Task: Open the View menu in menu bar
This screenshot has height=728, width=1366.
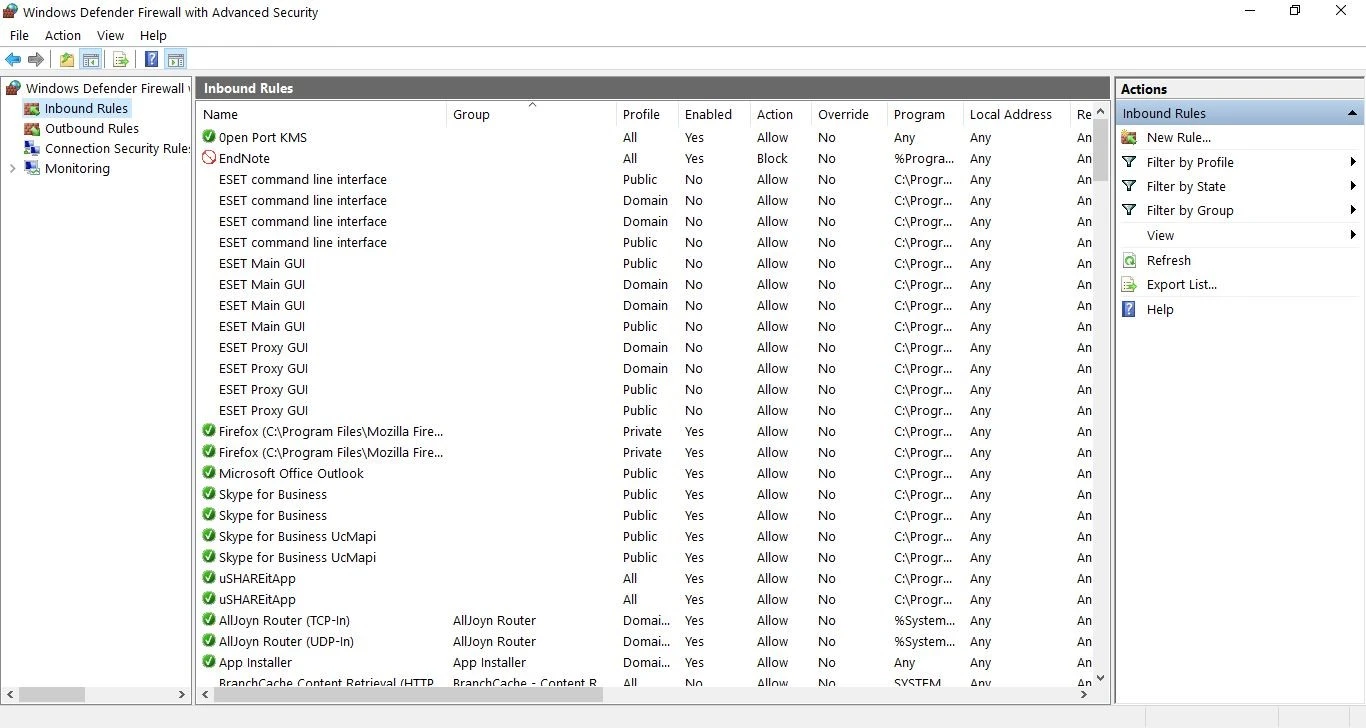Action: [111, 35]
